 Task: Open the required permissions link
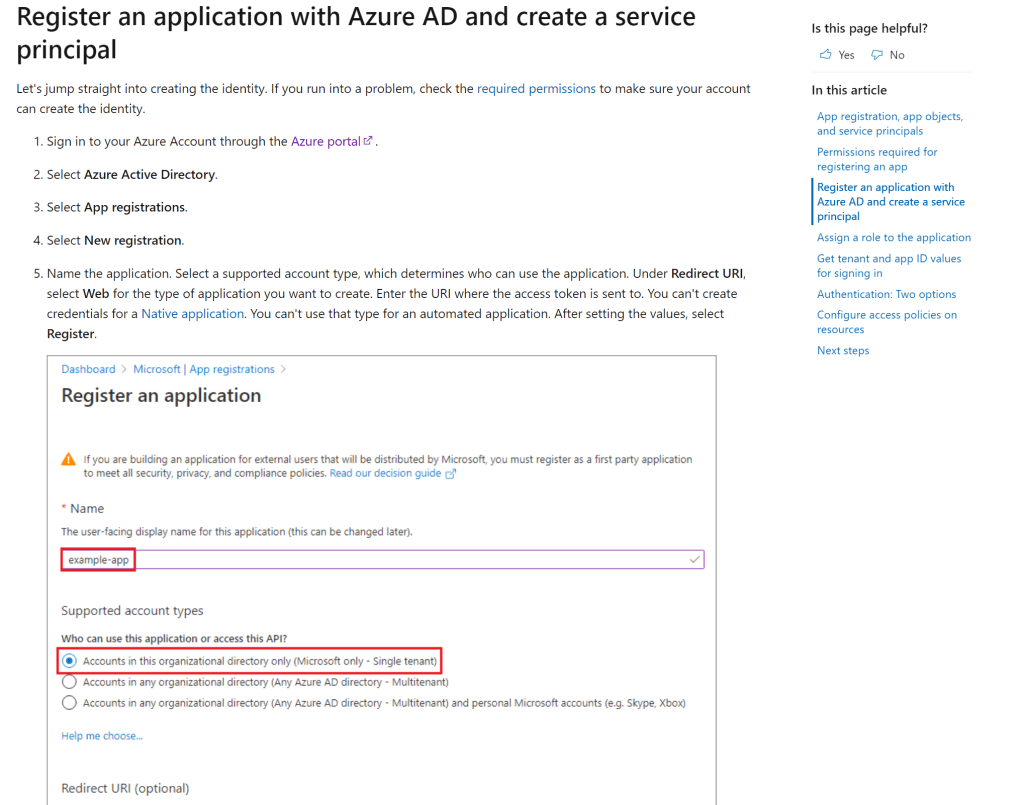[x=536, y=89]
